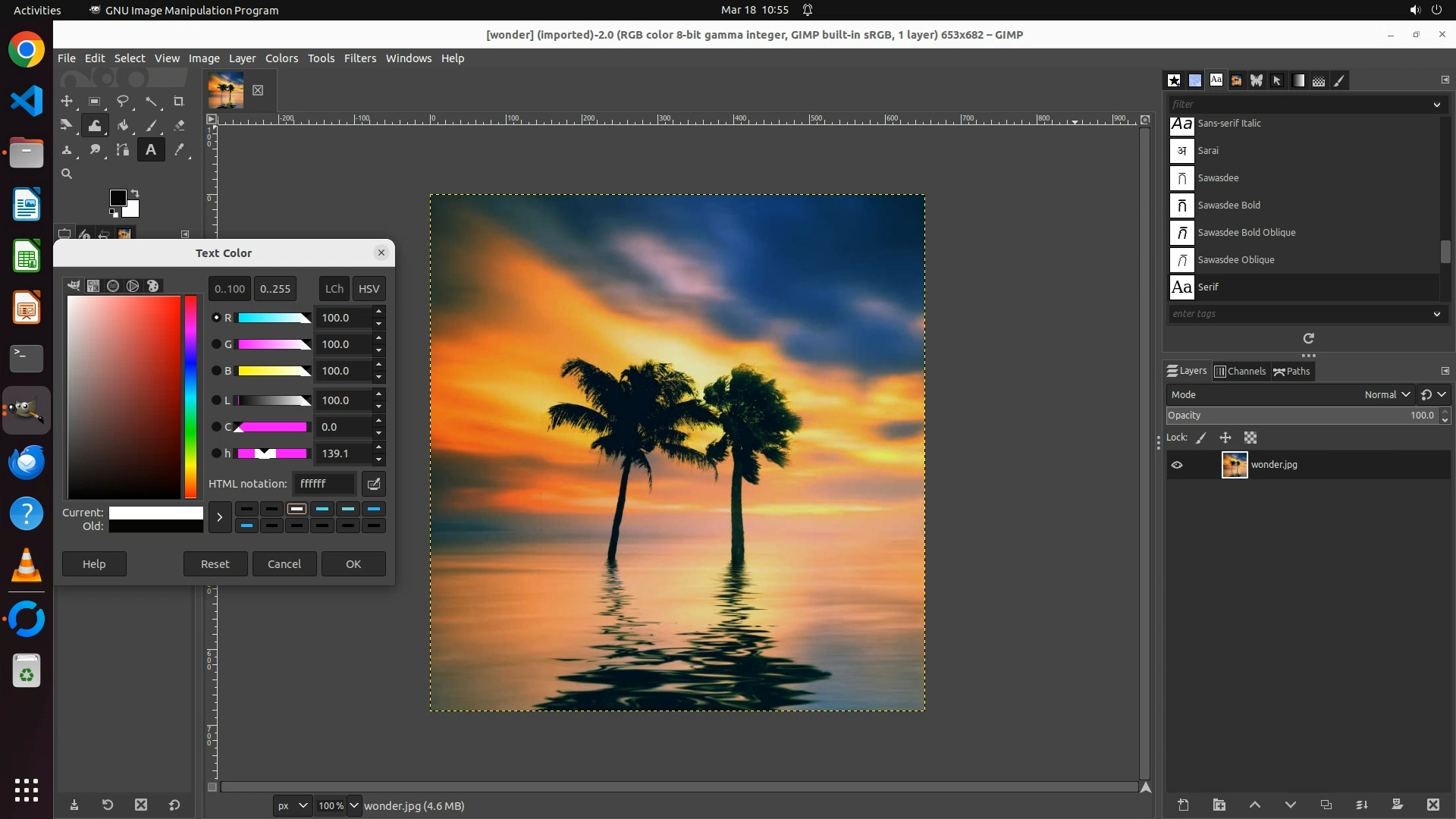This screenshot has height=819, width=1456.
Task: Select the Paths tool
Action: pos(123,150)
